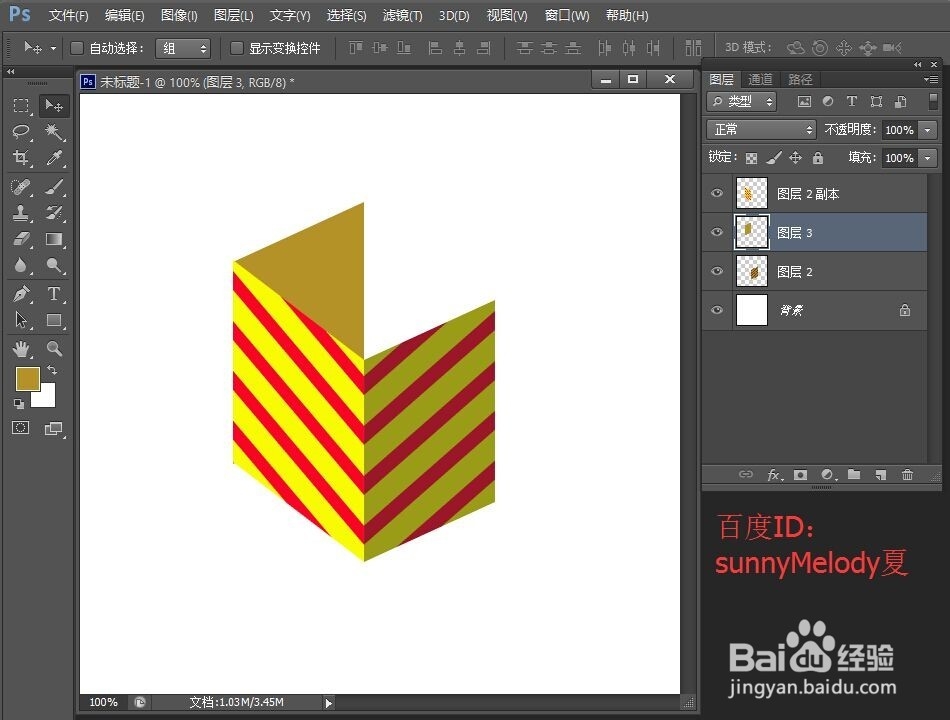This screenshot has width=950, height=720.
Task: Select the Gradient tool
Action: [x=54, y=239]
